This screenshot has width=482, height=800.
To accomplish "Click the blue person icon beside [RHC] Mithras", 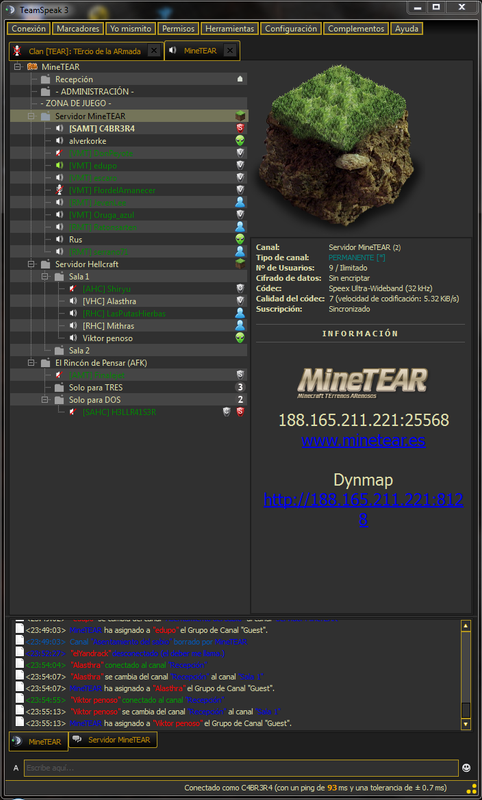I will click(x=240, y=326).
